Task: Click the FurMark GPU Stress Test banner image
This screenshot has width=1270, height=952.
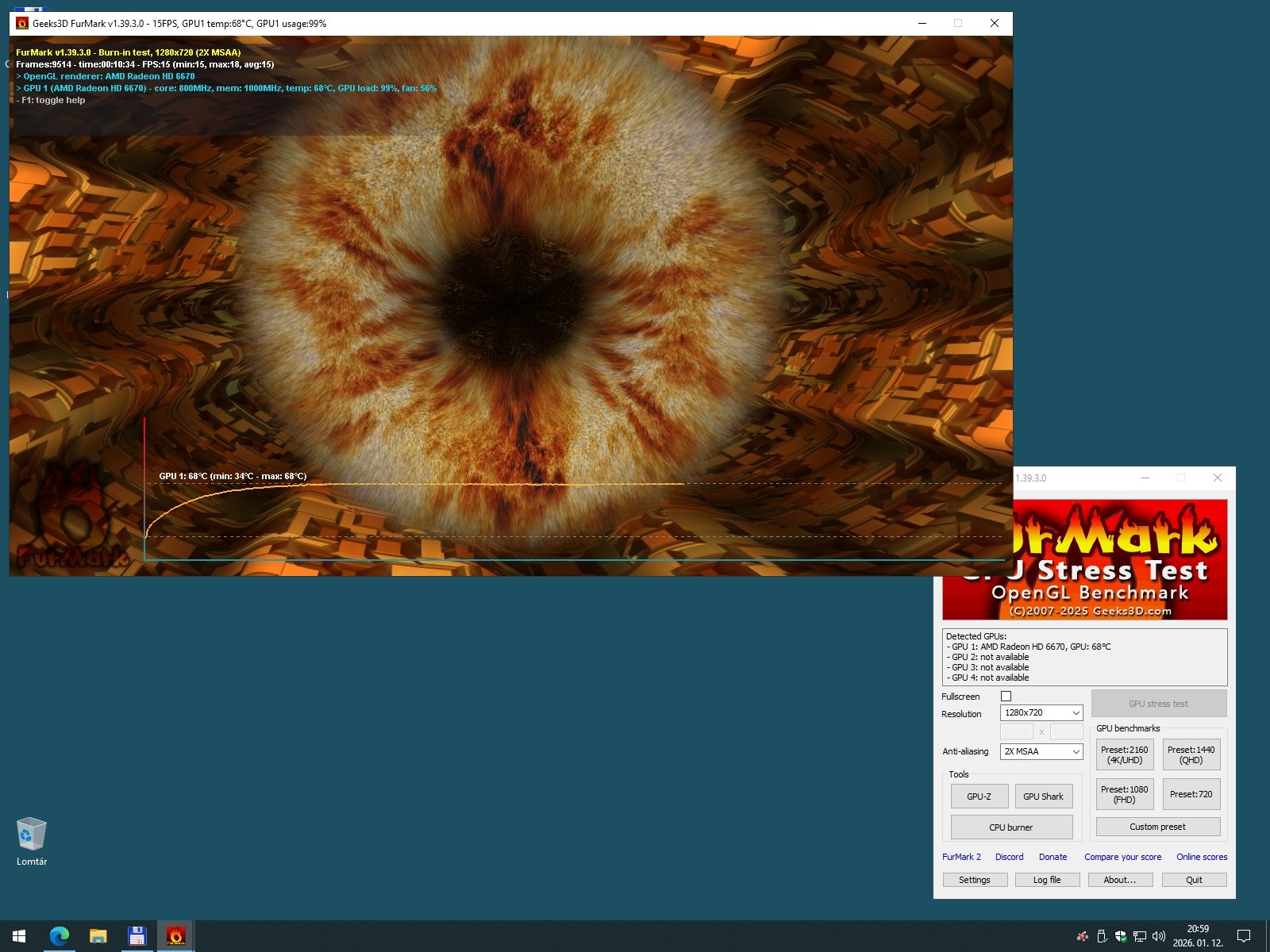Action: pos(1120,559)
